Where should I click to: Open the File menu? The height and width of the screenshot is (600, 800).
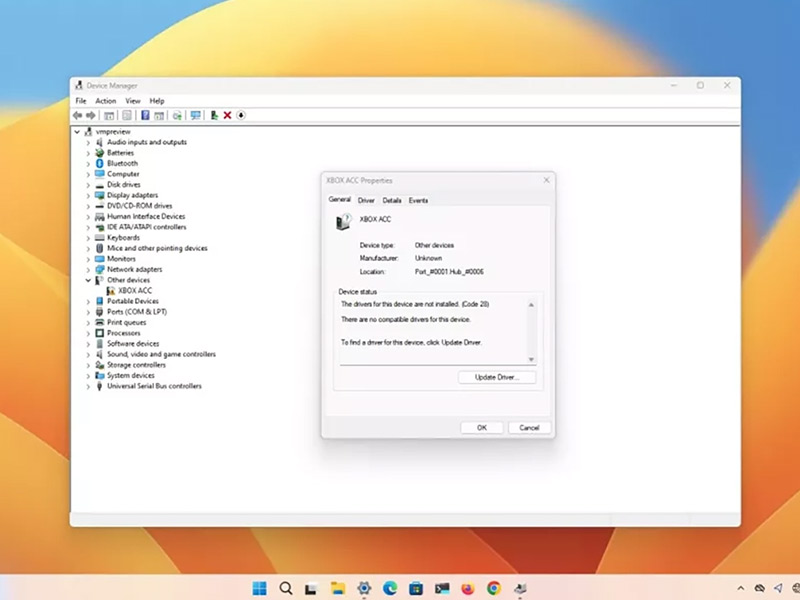(x=81, y=101)
